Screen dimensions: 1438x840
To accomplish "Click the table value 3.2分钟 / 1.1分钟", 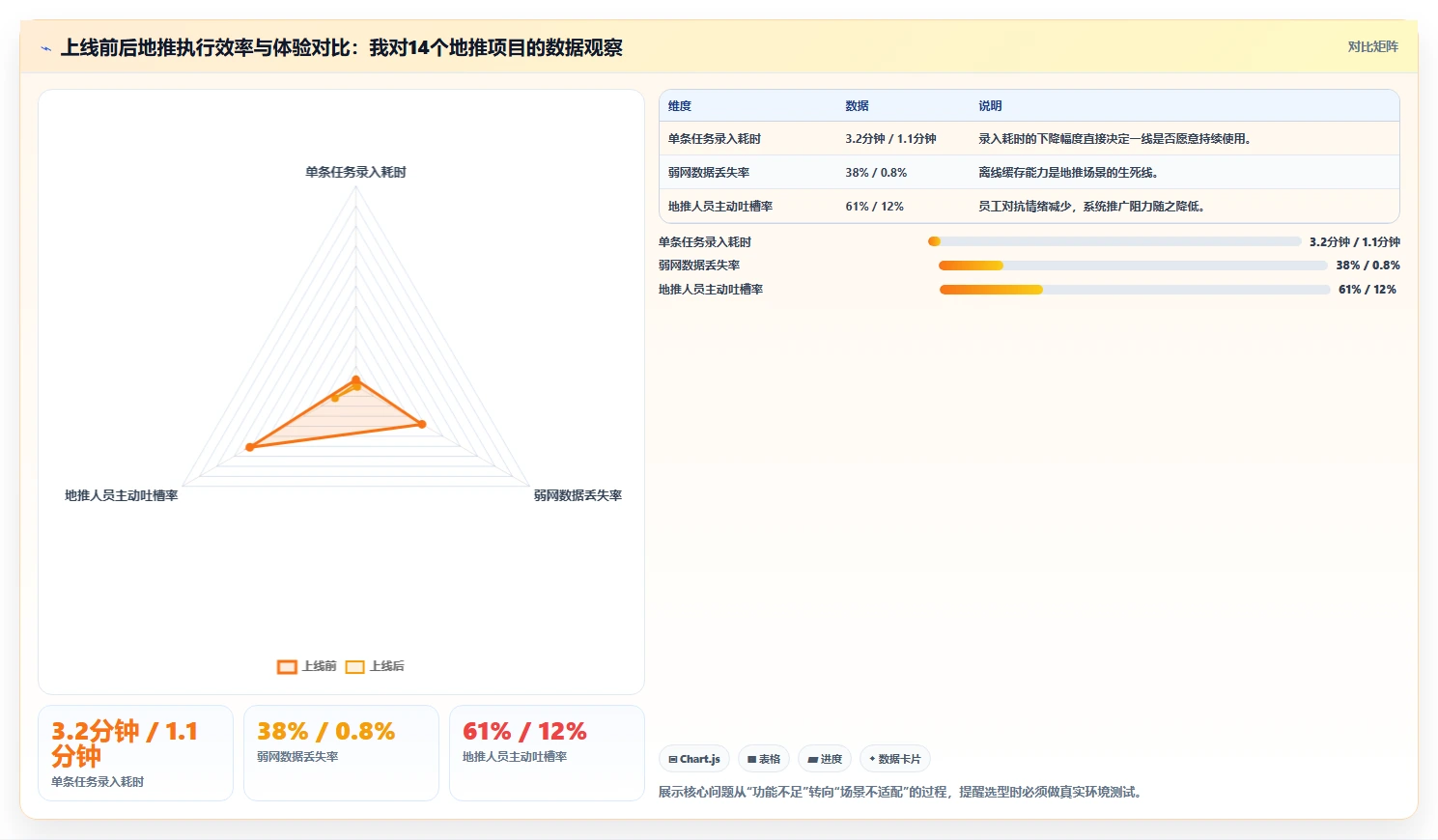I will tap(890, 139).
